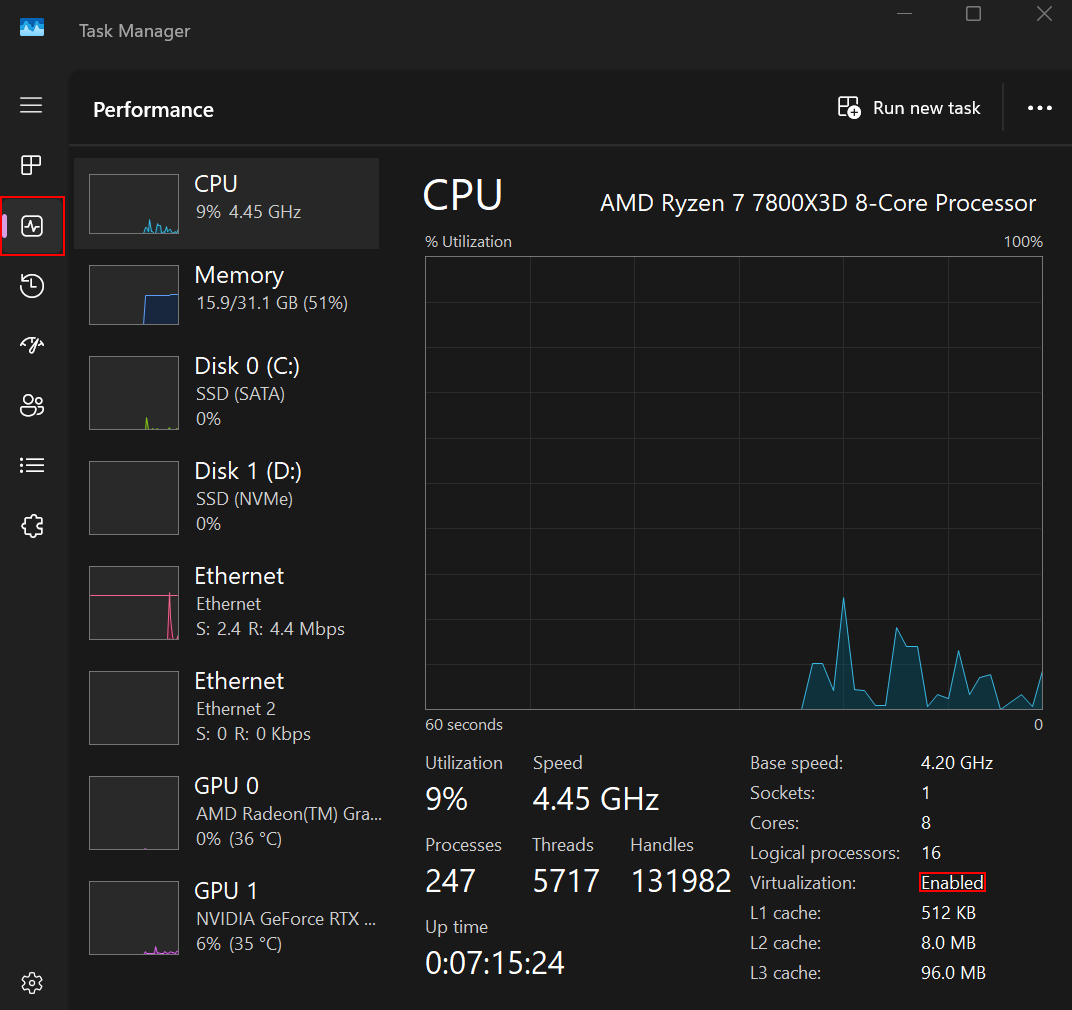
Task: Click the Task Manager logo in title bar
Action: pyautogui.click(x=32, y=27)
